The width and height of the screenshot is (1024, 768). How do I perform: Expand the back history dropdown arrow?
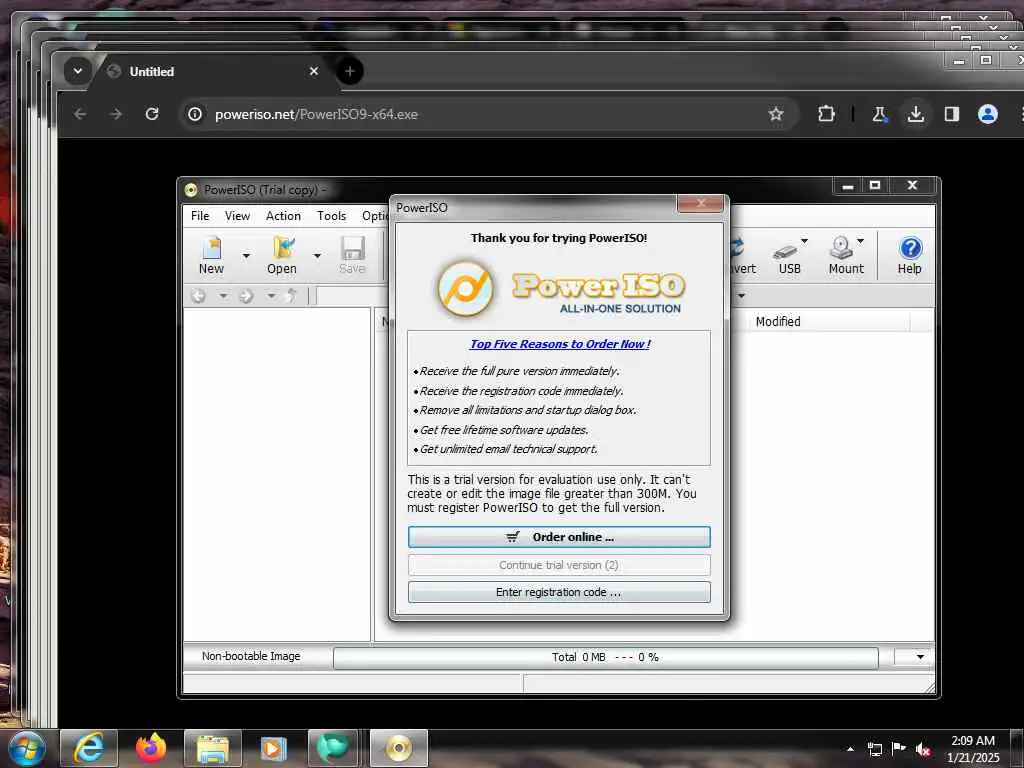(223, 296)
